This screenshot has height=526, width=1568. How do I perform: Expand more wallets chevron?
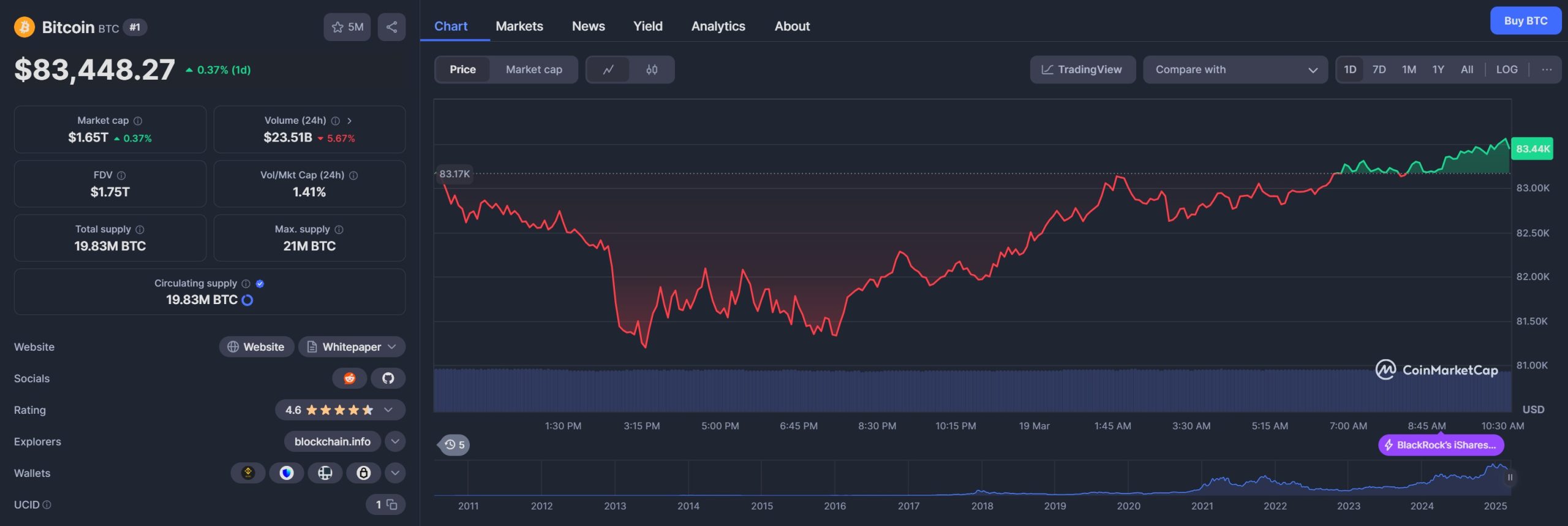point(395,473)
